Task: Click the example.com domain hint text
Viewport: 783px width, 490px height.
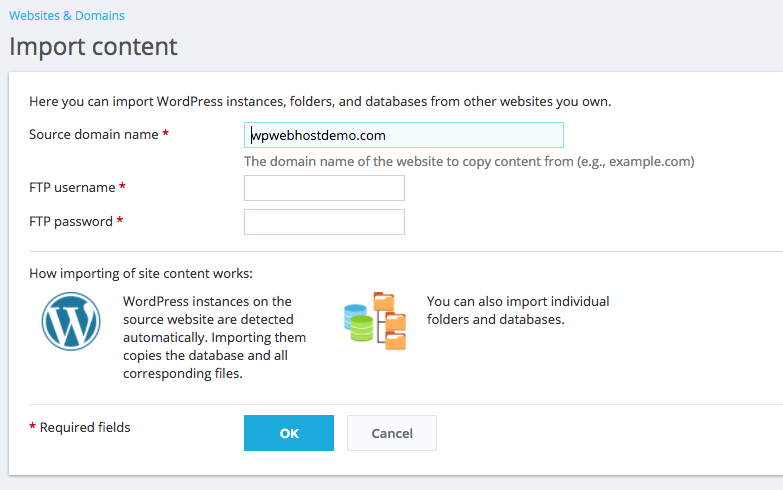Action: pyautogui.click(x=650, y=161)
